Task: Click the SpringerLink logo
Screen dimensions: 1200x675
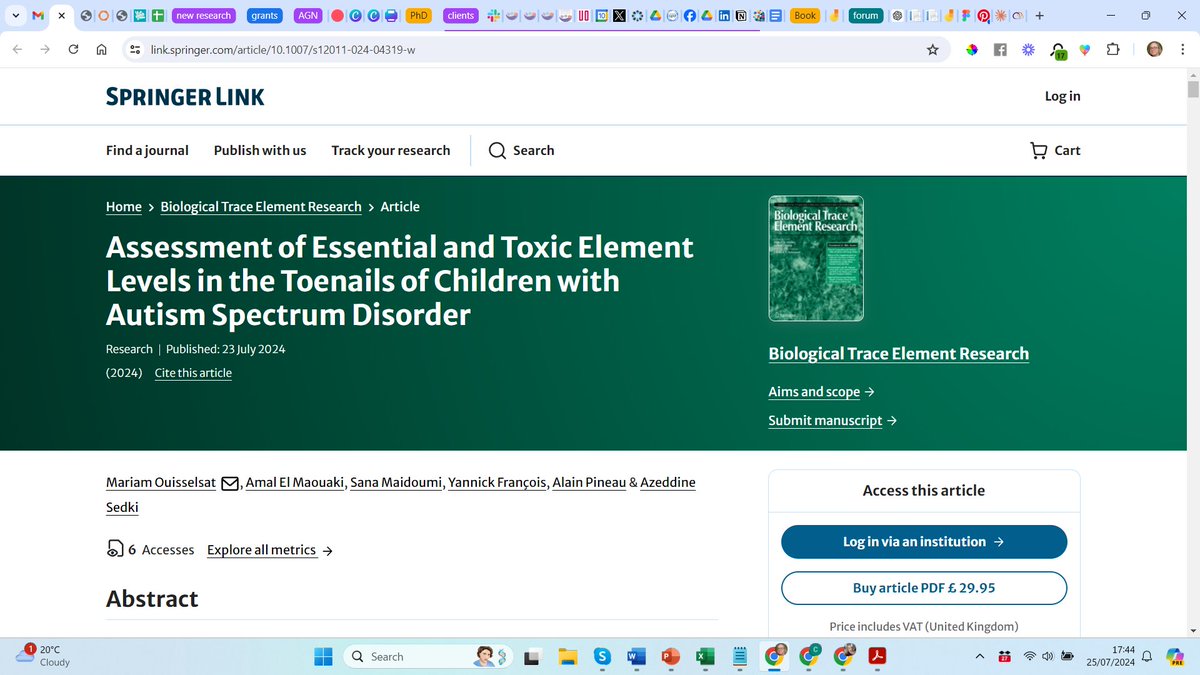Action: [185, 96]
